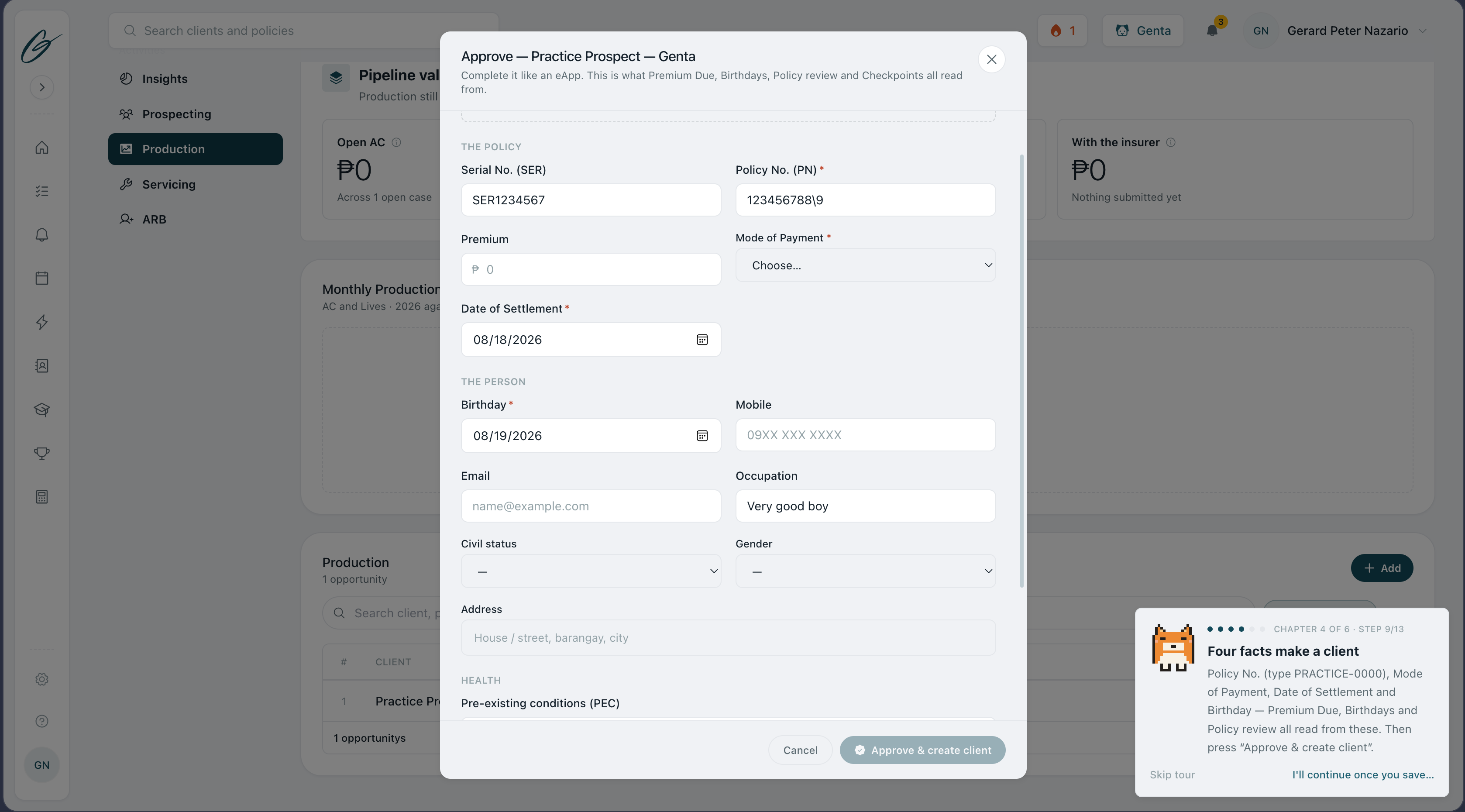Viewport: 1465px width, 812px height.
Task: Click the fox mascot in the tour card
Action: tap(1173, 648)
